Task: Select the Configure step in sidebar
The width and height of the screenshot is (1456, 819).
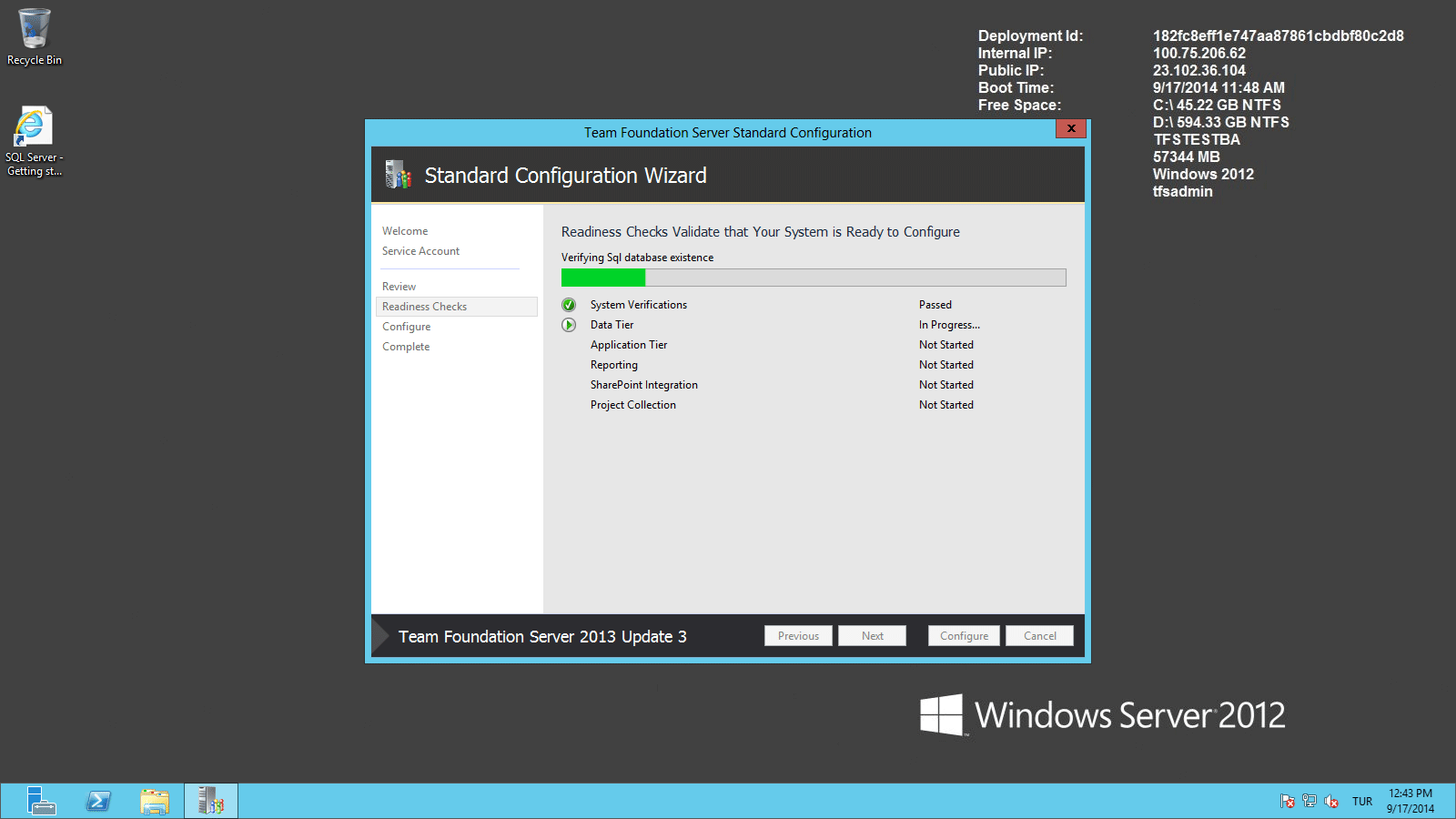Action: coord(407,327)
